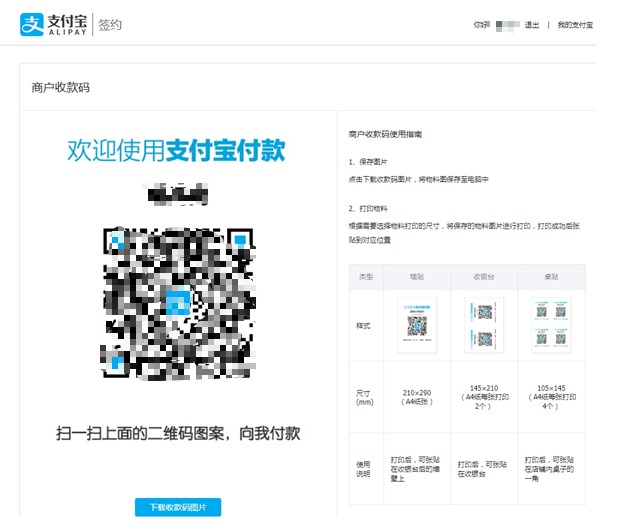Click the 桌贴 four-code preview thumbnail

pos(551,325)
